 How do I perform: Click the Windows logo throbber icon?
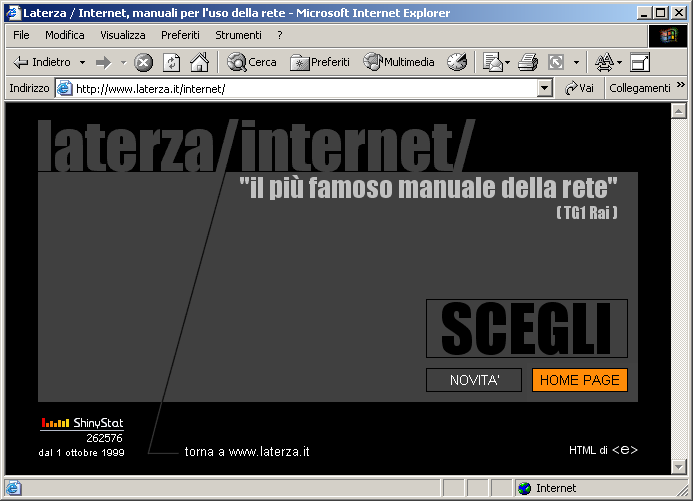(668, 36)
